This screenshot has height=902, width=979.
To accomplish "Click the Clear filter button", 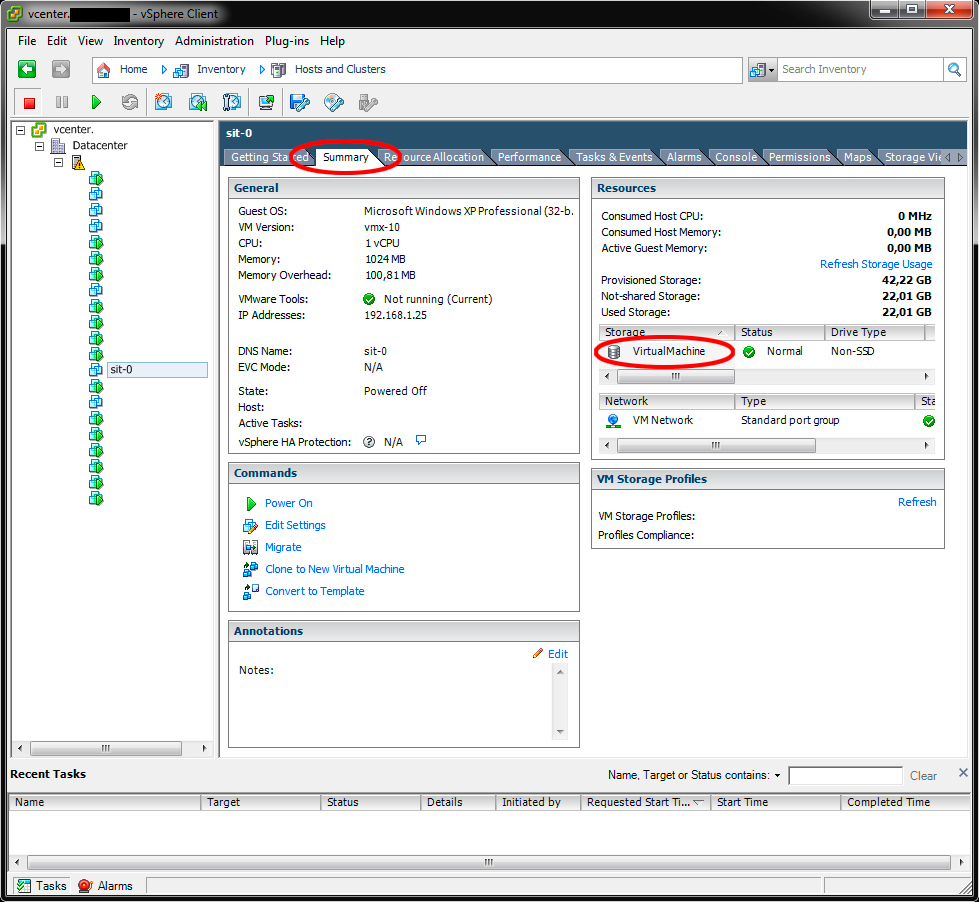I will 923,776.
